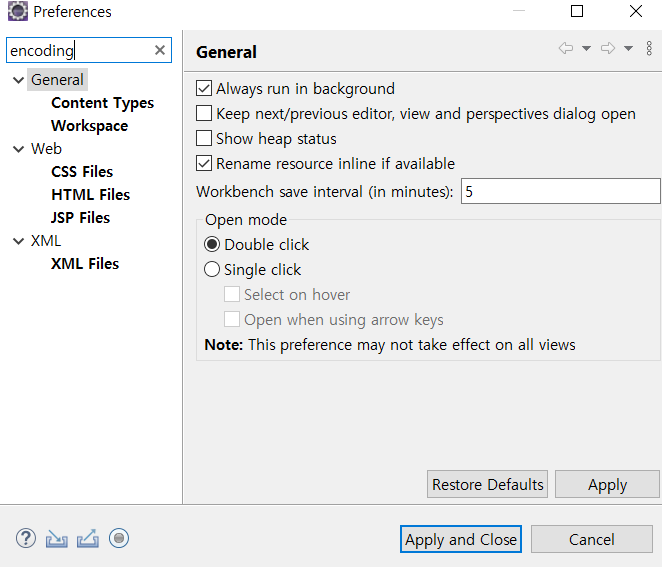662x567 pixels.
Task: Click the Workbench save interval field
Action: tap(560, 191)
